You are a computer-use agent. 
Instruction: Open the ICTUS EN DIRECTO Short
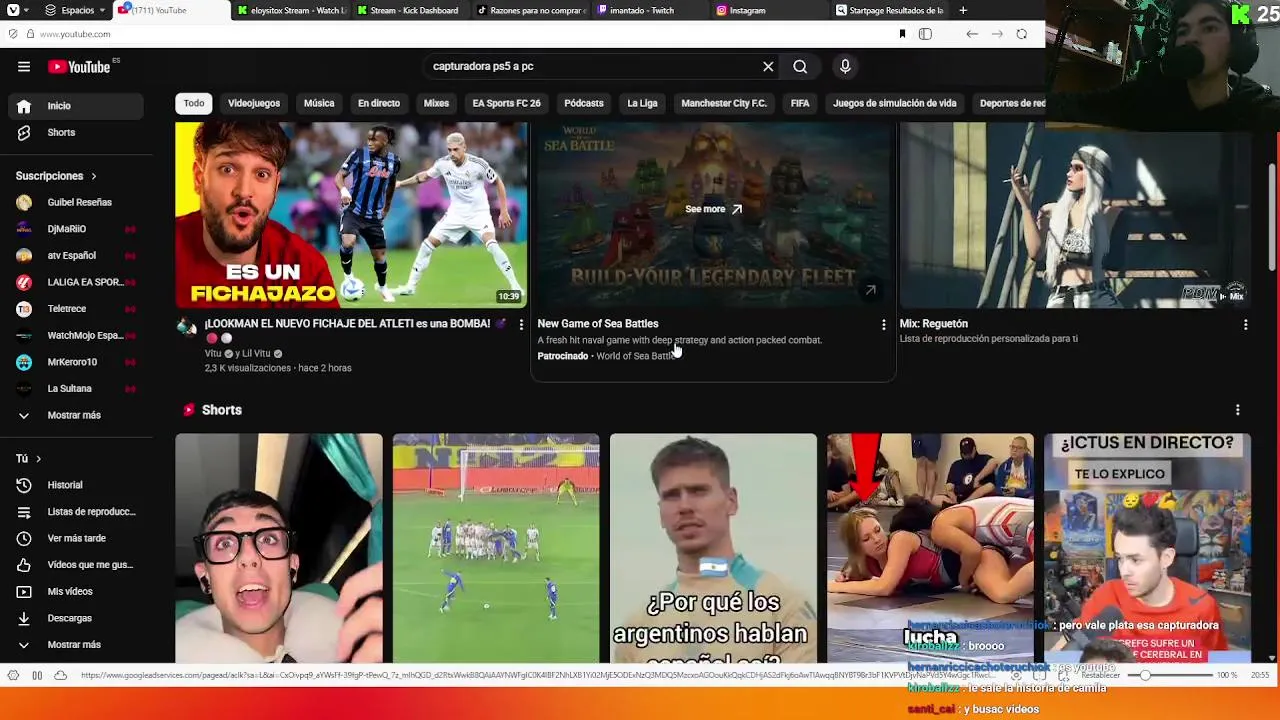[x=1147, y=548]
